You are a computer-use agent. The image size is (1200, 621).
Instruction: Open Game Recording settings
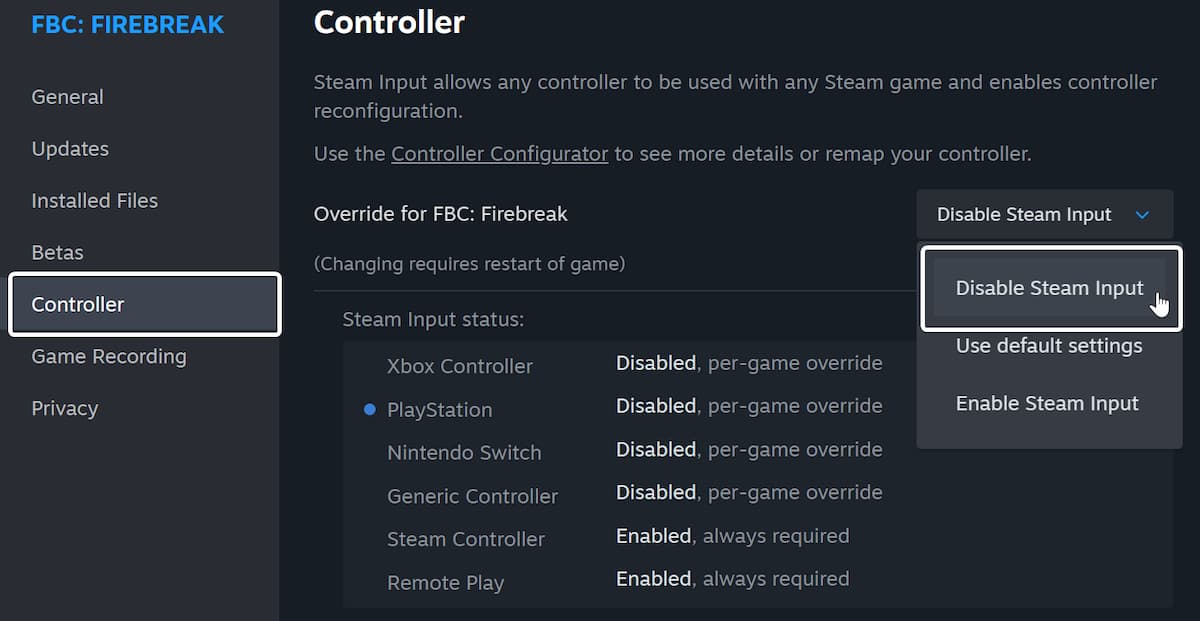tap(109, 357)
